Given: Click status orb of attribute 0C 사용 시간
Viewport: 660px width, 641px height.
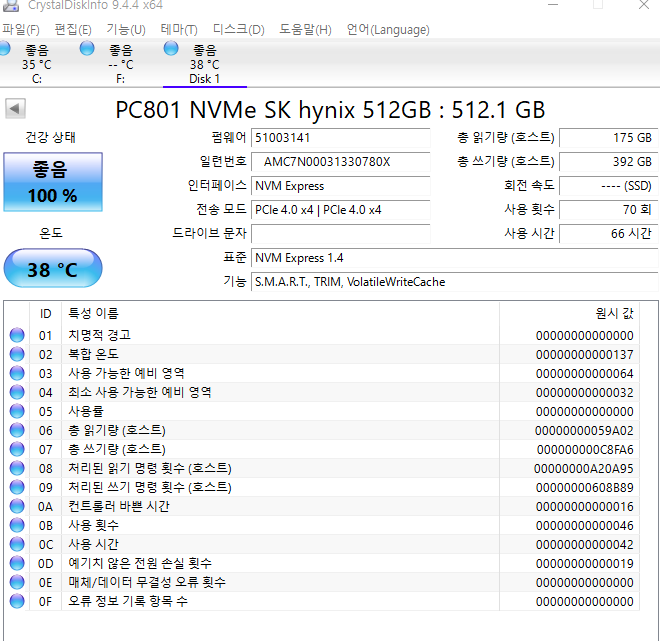Looking at the screenshot, I should (x=17, y=544).
